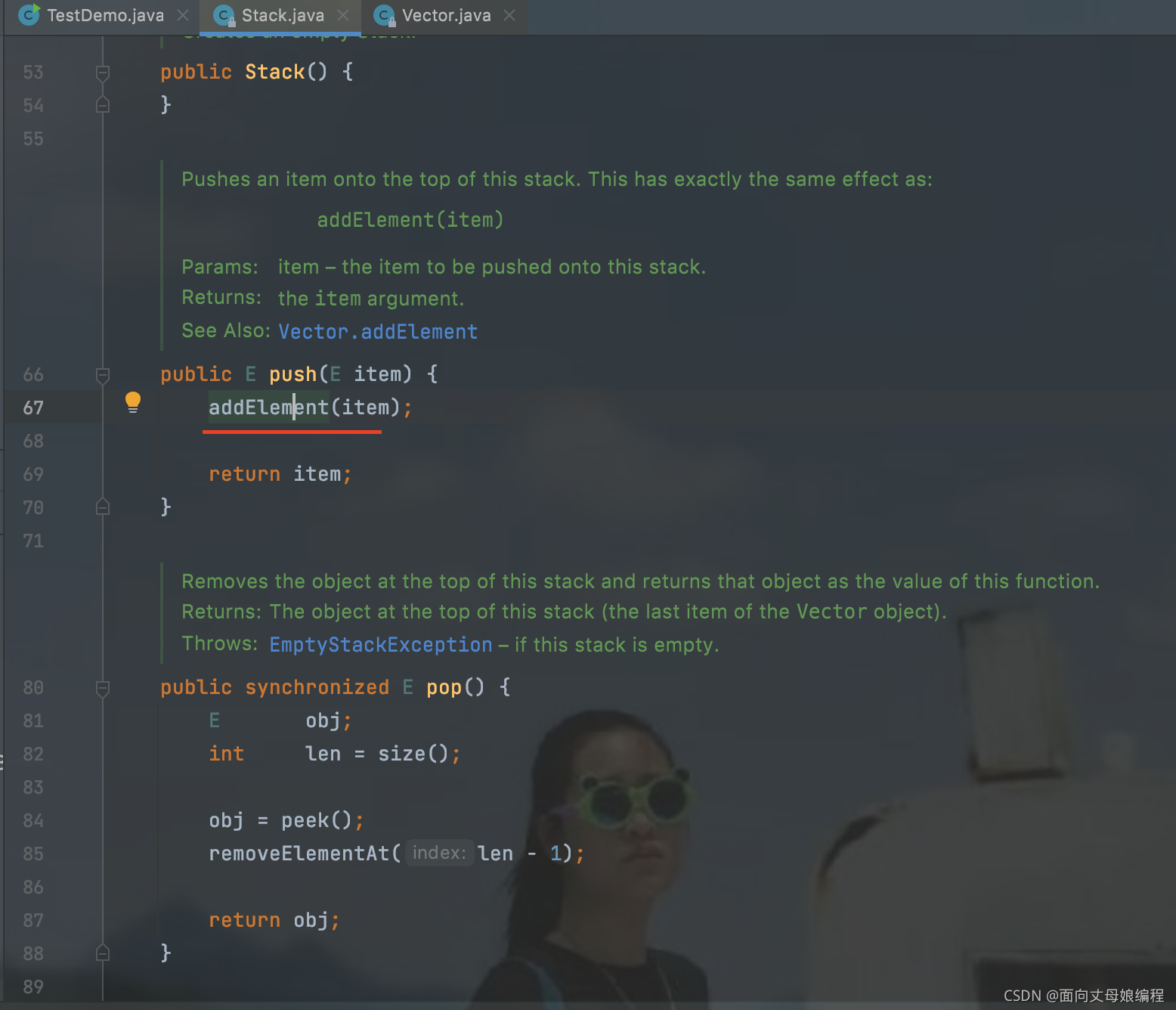Click the synchronized keyword on line 80

point(317,687)
